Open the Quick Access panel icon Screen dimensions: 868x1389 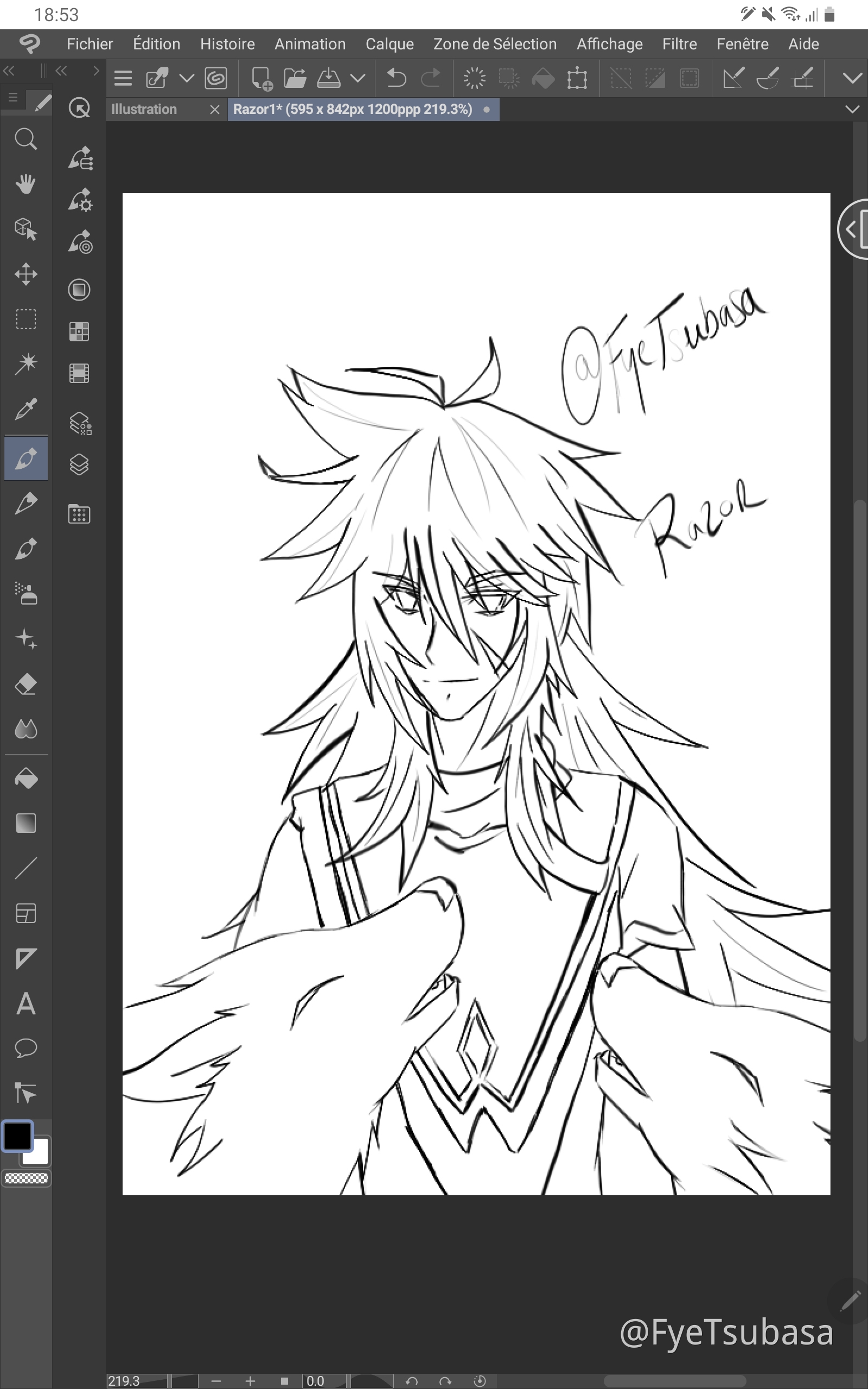[x=79, y=107]
